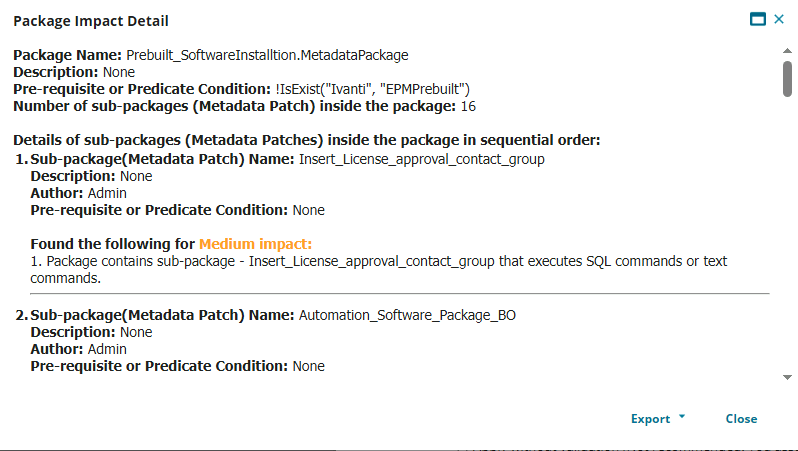Click Insert_License_approval_contact_group sub-package name in heading

(x=421, y=159)
